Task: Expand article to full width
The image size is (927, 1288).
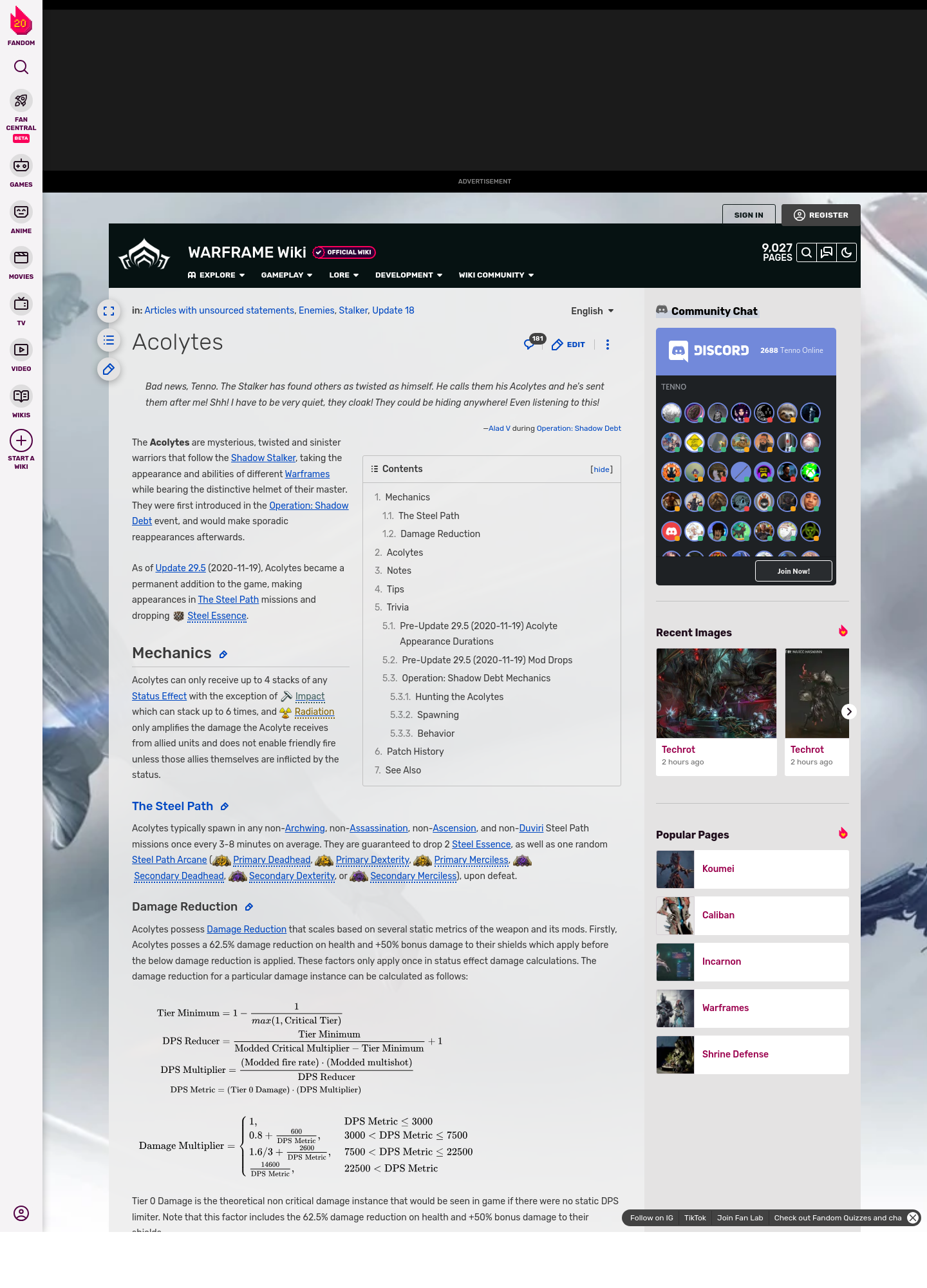Action: click(109, 311)
